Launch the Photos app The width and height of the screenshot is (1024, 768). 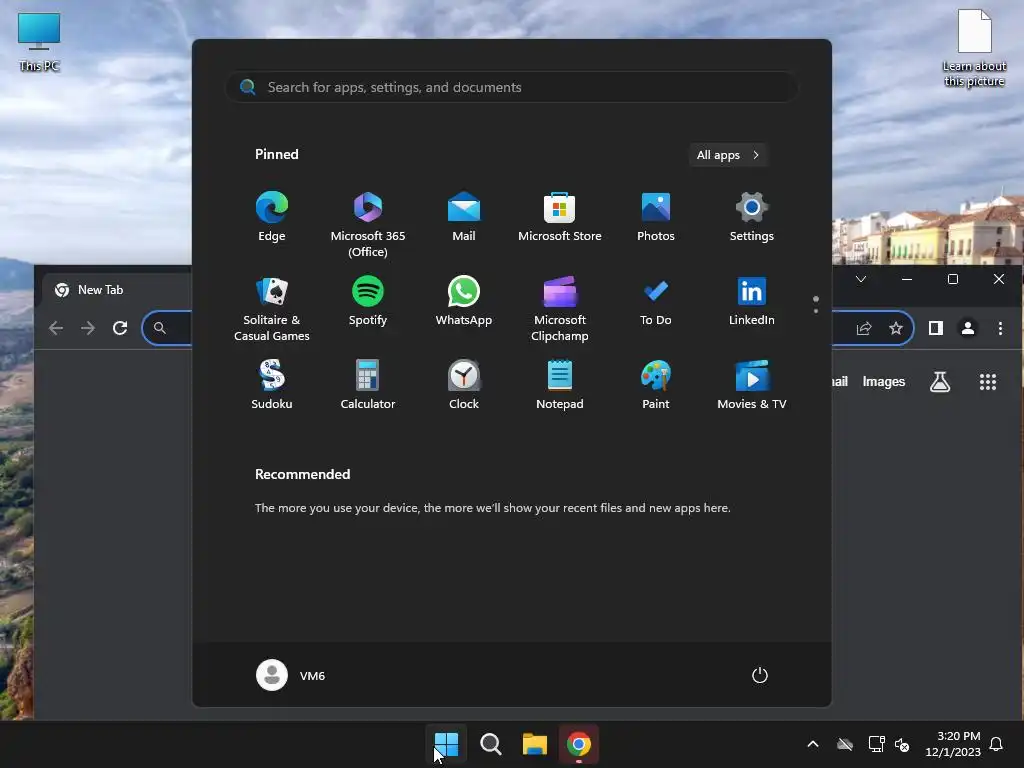tap(656, 216)
